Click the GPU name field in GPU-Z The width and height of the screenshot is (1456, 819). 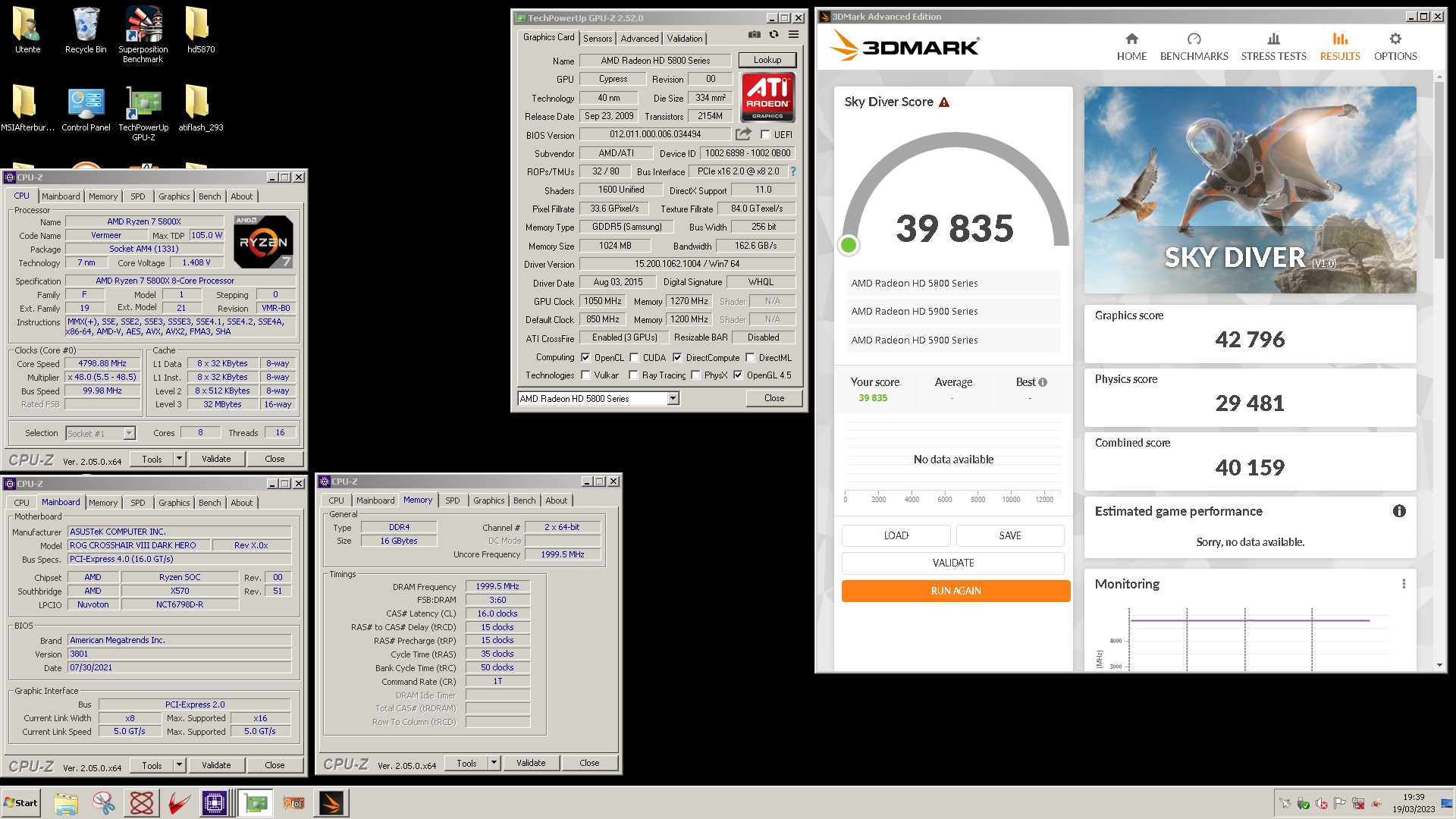[x=655, y=61]
